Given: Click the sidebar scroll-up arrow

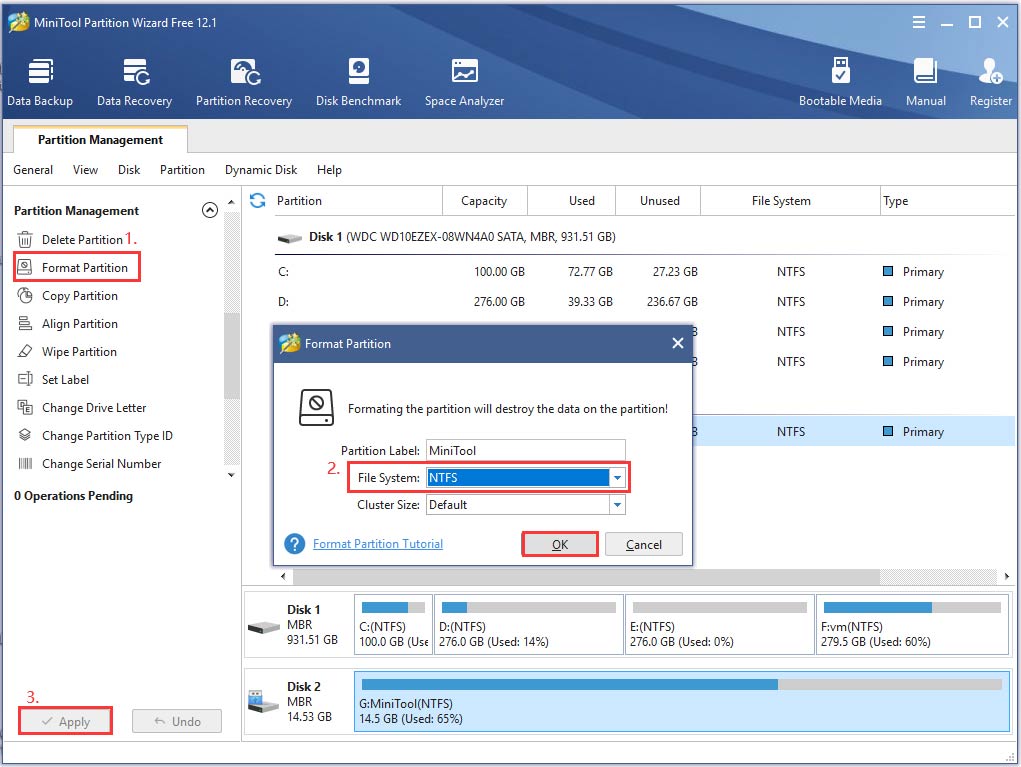Looking at the screenshot, I should tap(231, 202).
